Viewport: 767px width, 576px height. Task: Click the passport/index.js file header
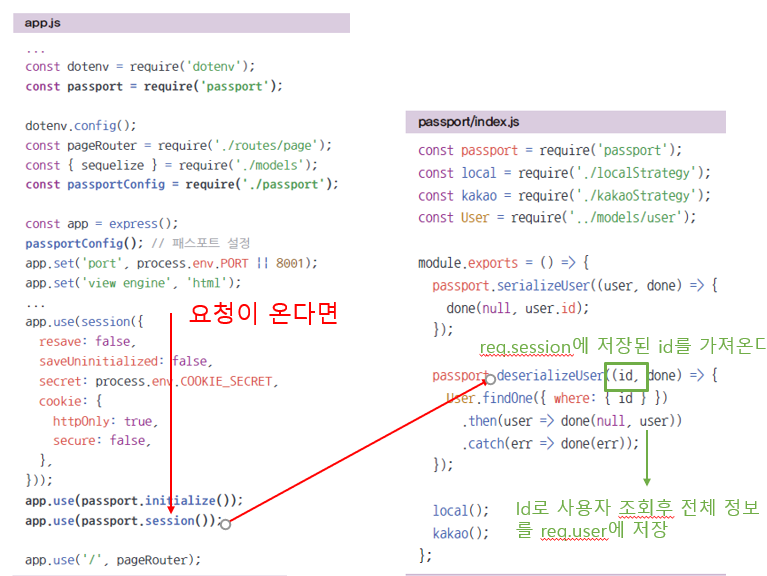click(x=565, y=122)
